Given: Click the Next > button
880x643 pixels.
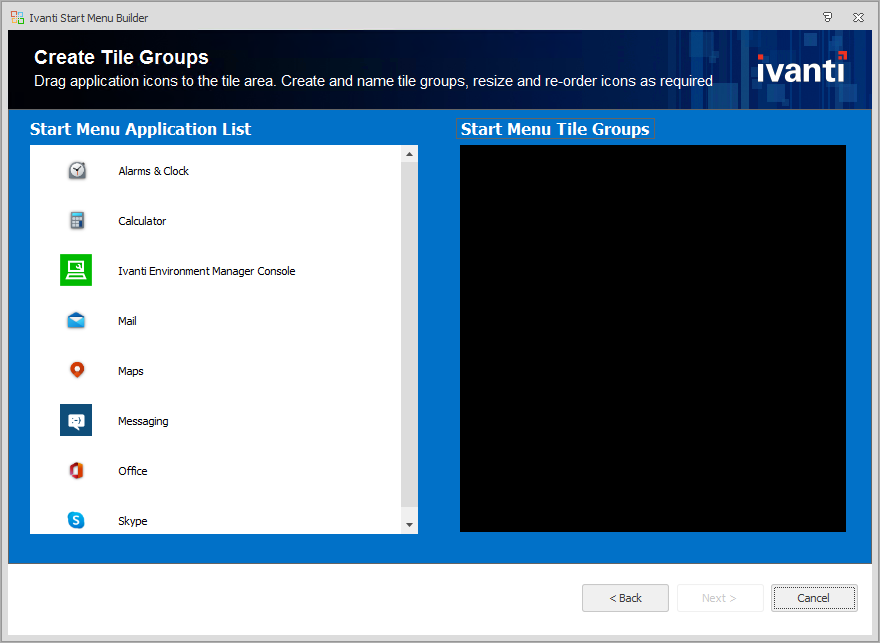Looking at the screenshot, I should pyautogui.click(x=720, y=598).
